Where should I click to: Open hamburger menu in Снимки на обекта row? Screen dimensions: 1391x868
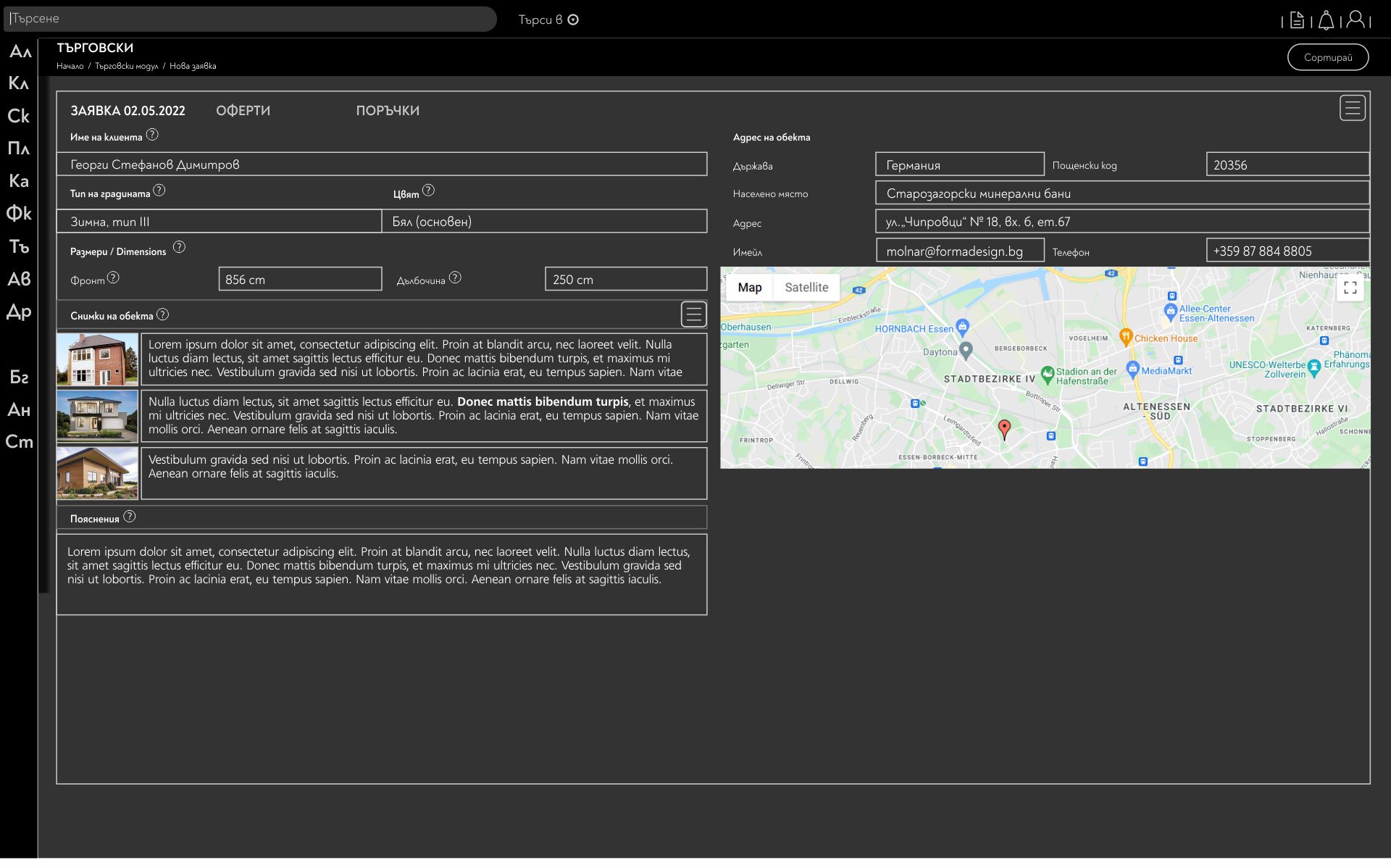point(693,314)
